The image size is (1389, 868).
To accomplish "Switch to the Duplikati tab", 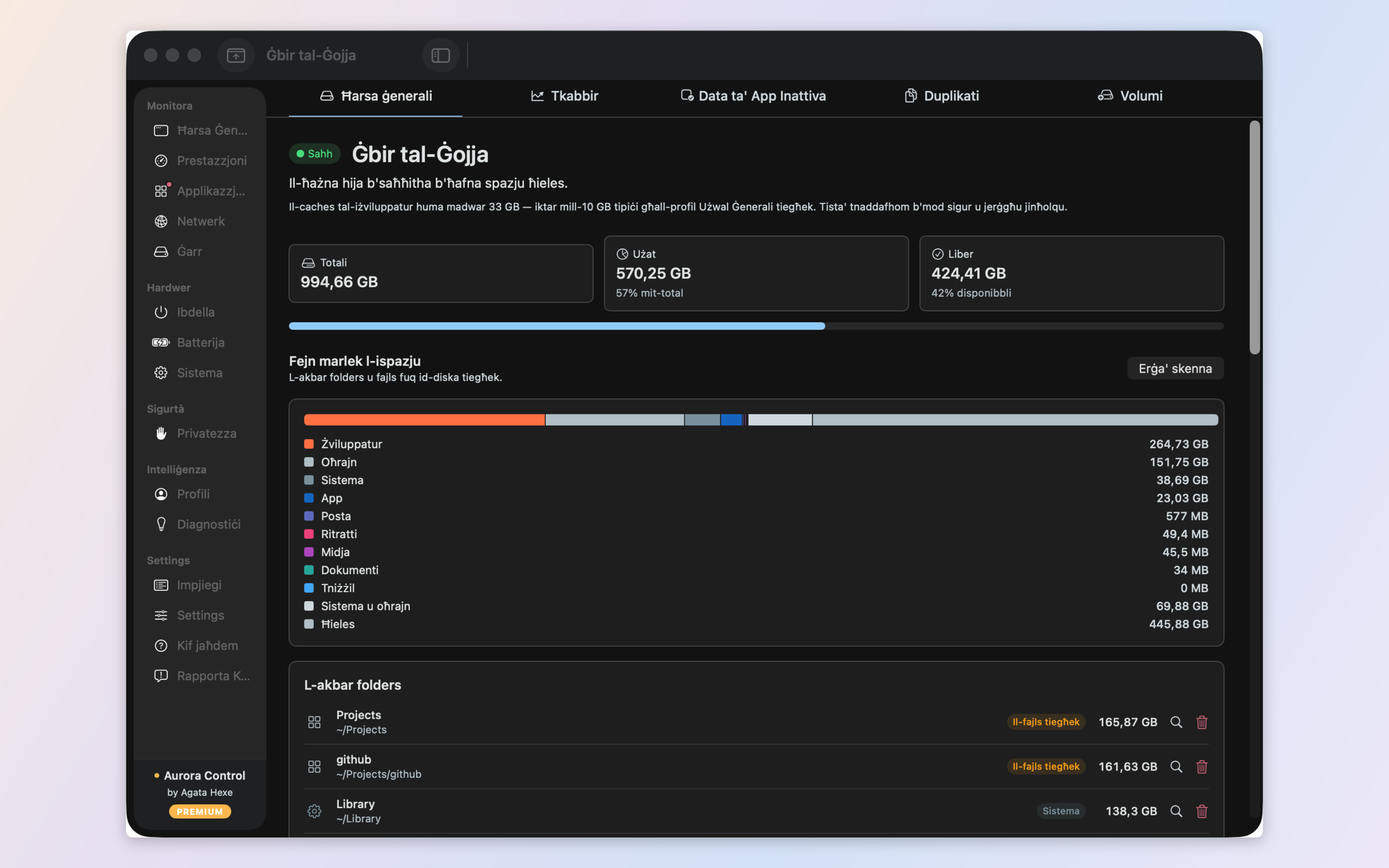I will pyautogui.click(x=942, y=96).
